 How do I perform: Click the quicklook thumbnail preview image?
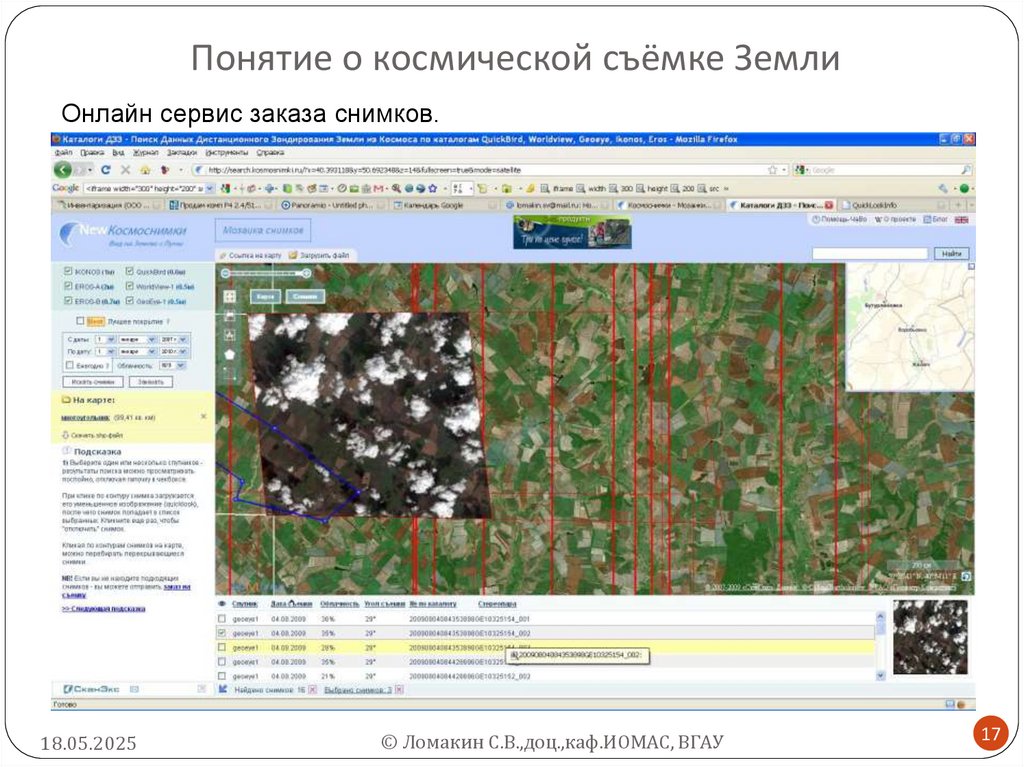tap(930, 636)
